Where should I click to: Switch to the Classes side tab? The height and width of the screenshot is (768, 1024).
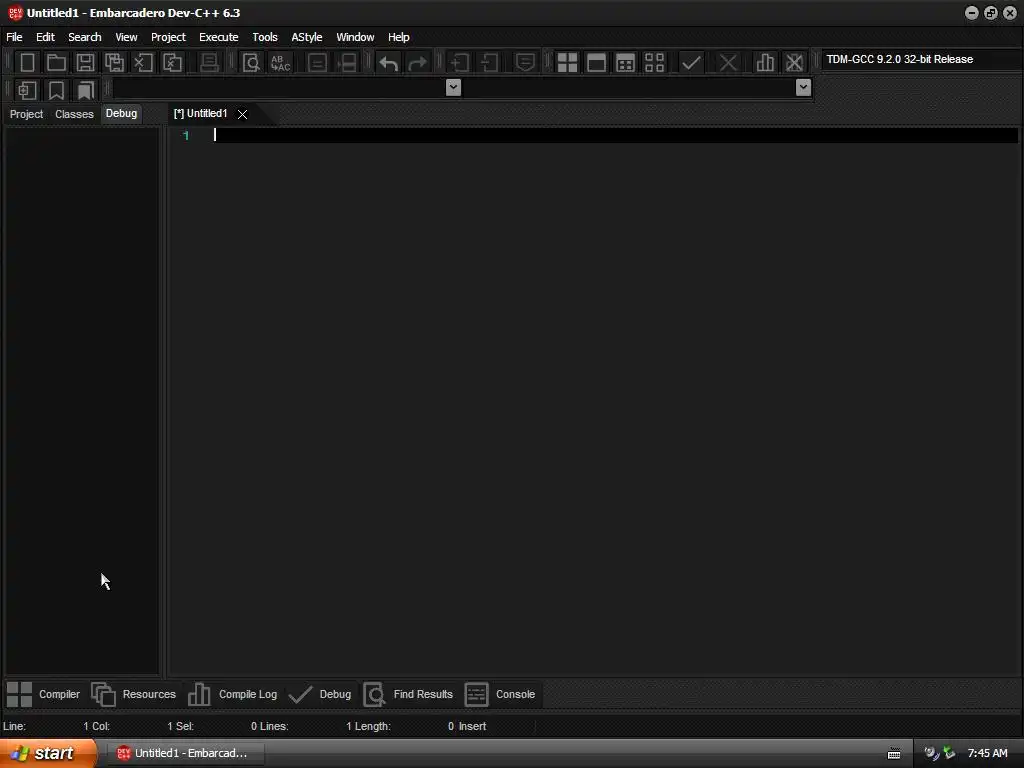coord(74,114)
